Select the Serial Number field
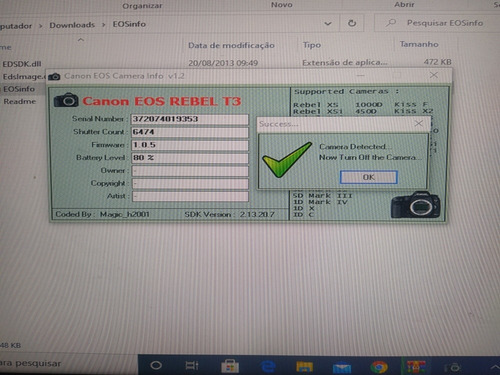500x375 pixels. 190,119
